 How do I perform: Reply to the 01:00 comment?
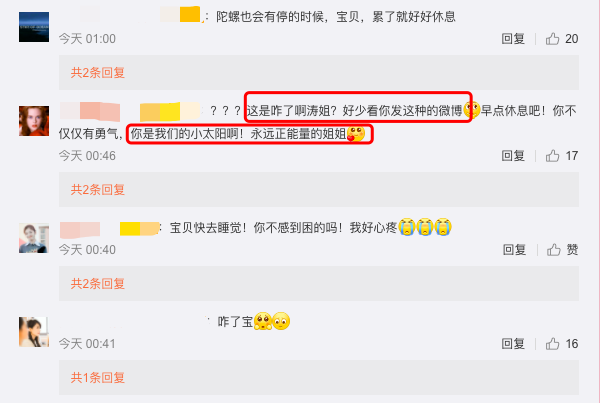point(513,39)
